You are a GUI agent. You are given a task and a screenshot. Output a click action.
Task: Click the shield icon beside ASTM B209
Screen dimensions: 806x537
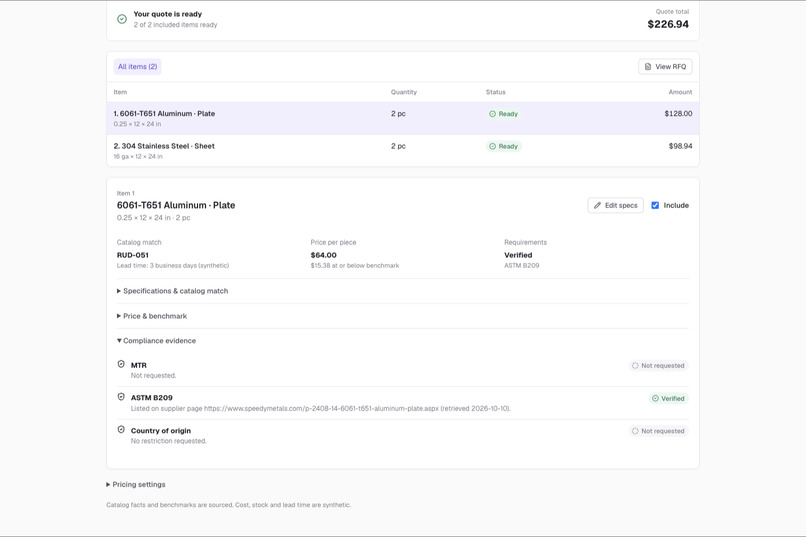click(121, 397)
